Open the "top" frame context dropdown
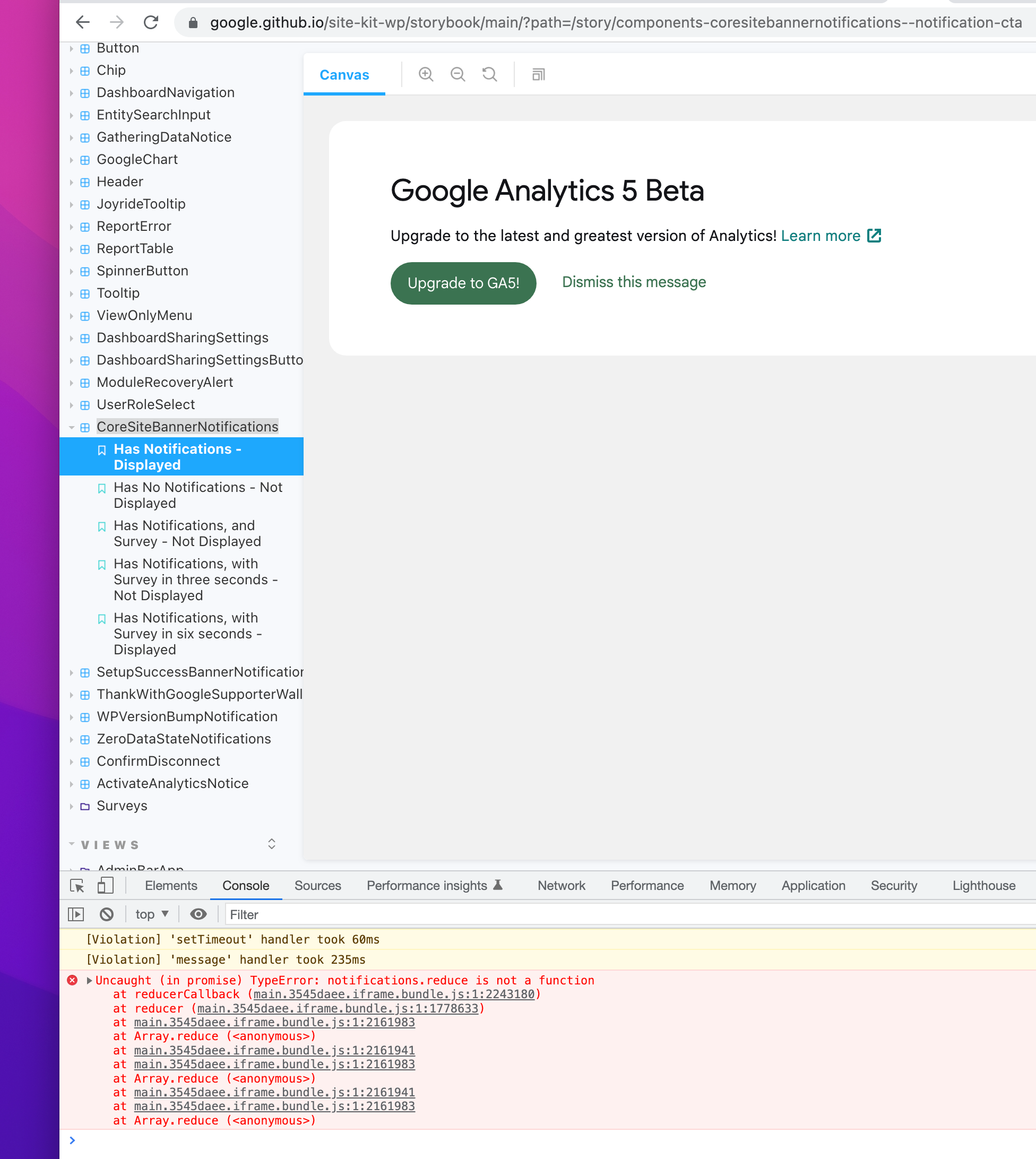Screen dimensions: 1036x1159 click(x=151, y=914)
